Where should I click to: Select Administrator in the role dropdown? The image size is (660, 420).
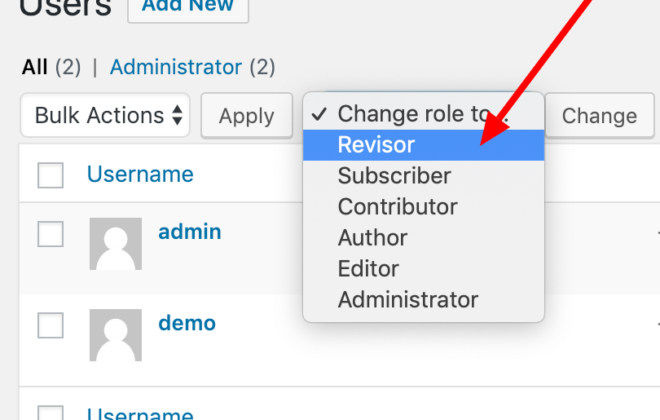click(423, 300)
